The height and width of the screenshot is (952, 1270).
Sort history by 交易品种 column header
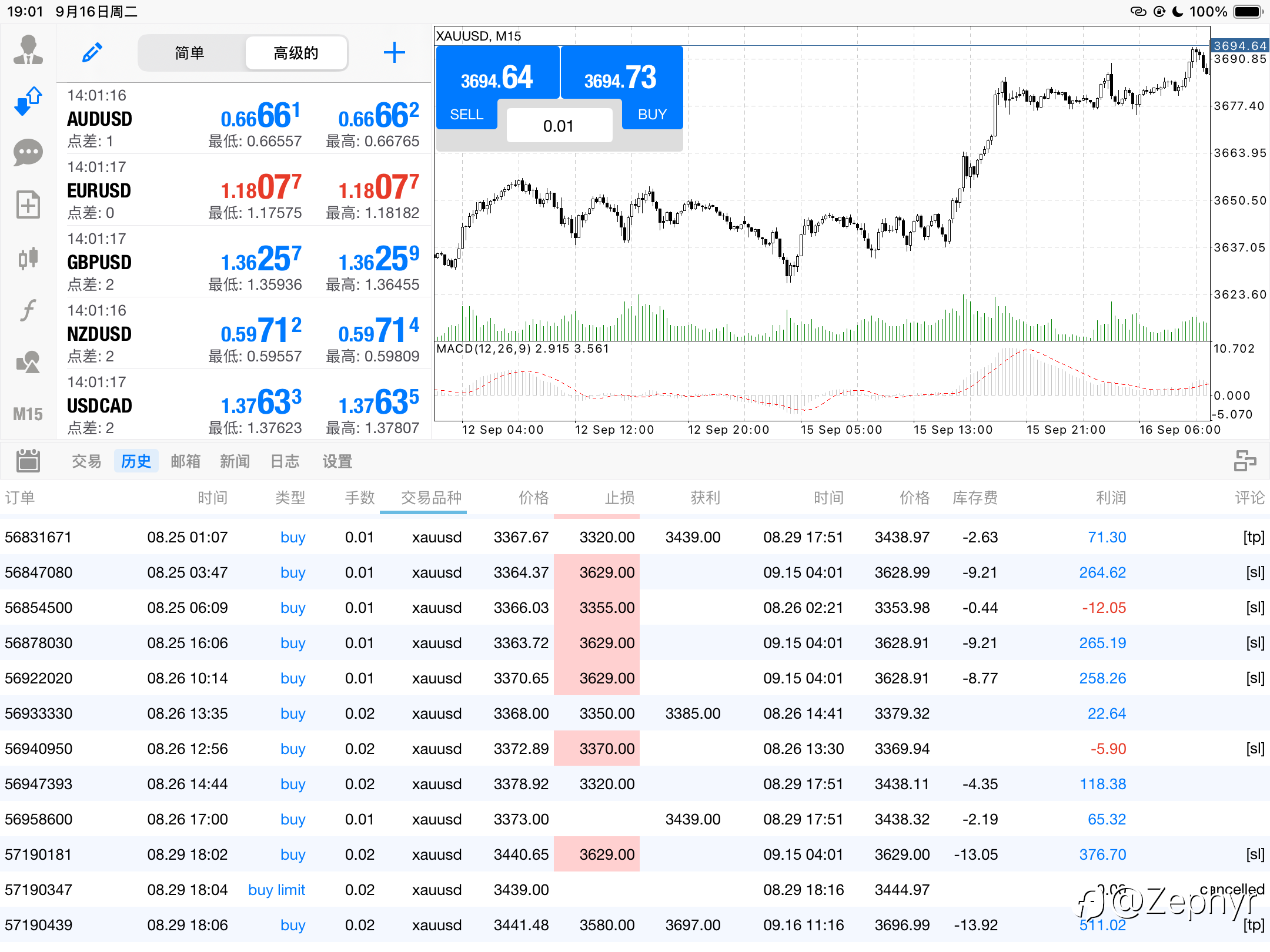coord(430,498)
